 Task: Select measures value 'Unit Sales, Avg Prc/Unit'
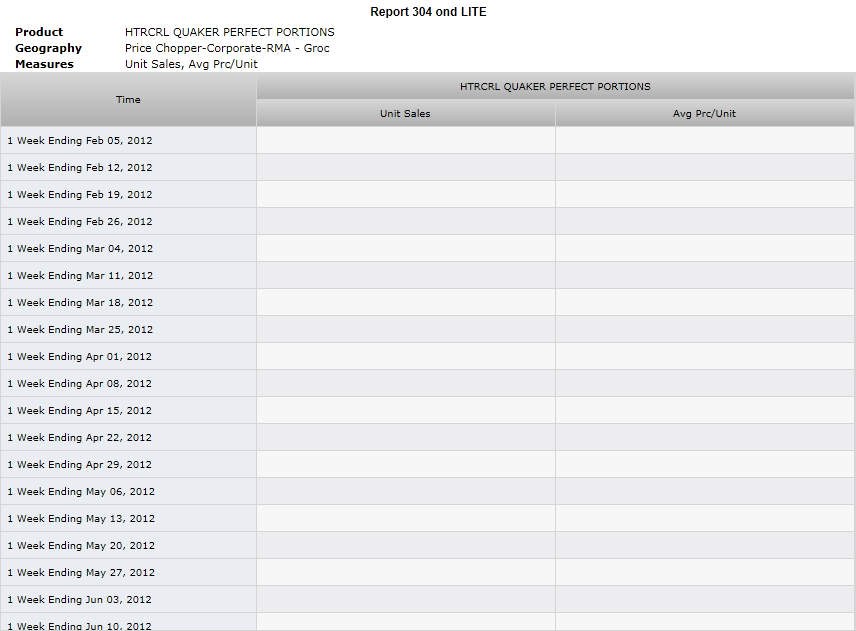(x=191, y=64)
